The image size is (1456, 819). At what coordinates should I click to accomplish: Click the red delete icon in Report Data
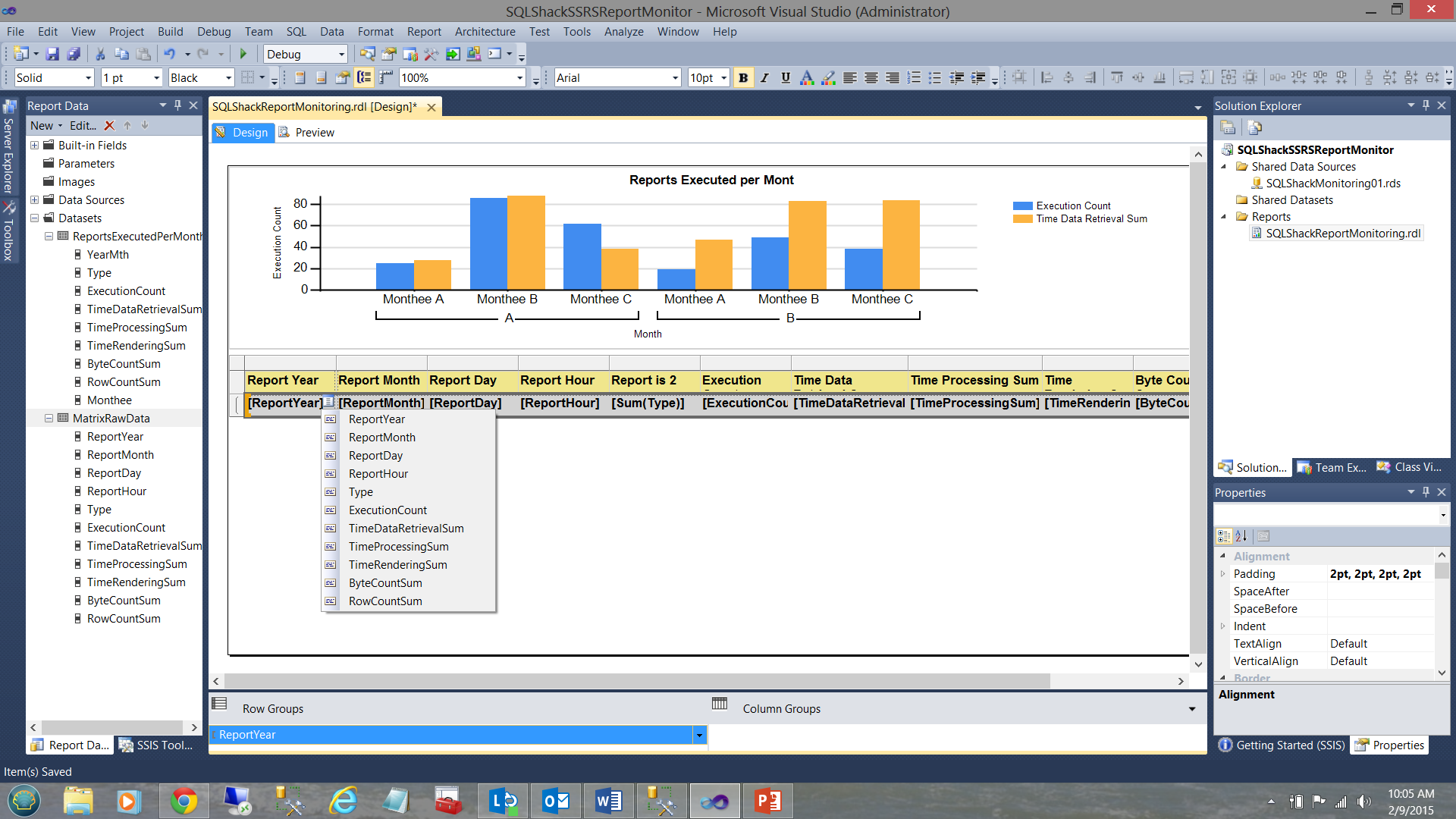tap(109, 126)
